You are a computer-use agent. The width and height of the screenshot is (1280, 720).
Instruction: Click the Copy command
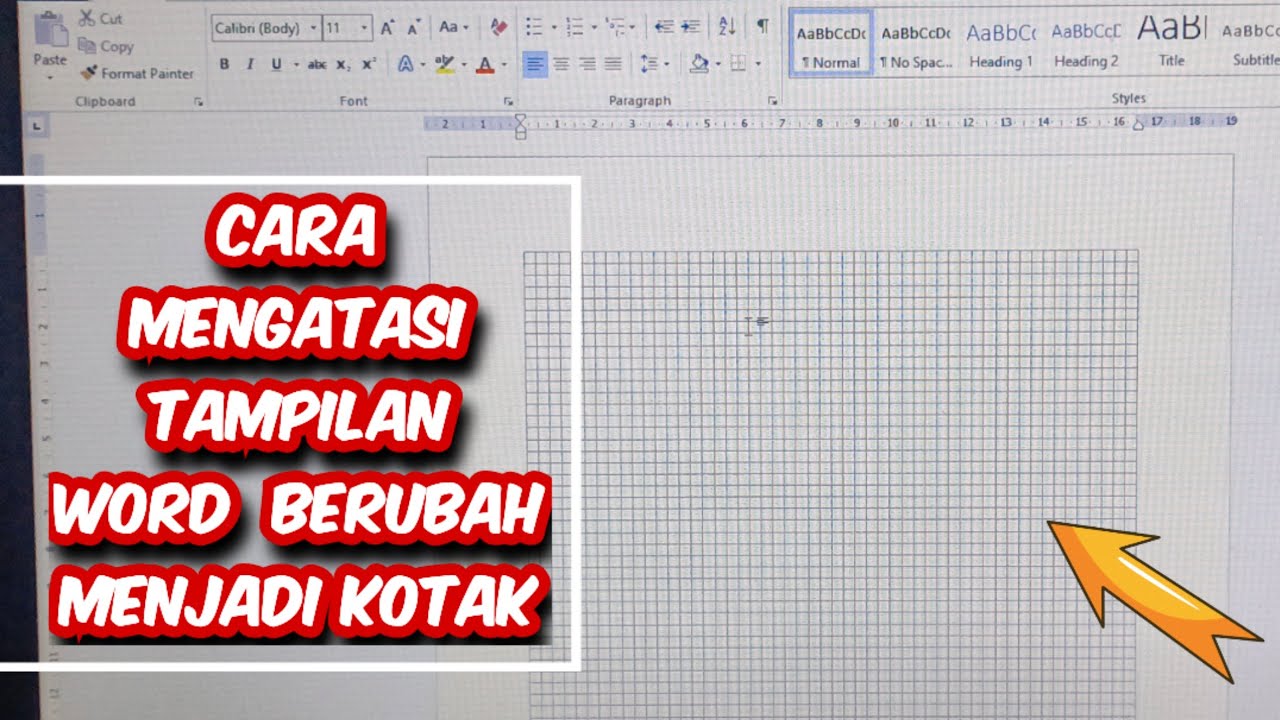[x=105, y=46]
